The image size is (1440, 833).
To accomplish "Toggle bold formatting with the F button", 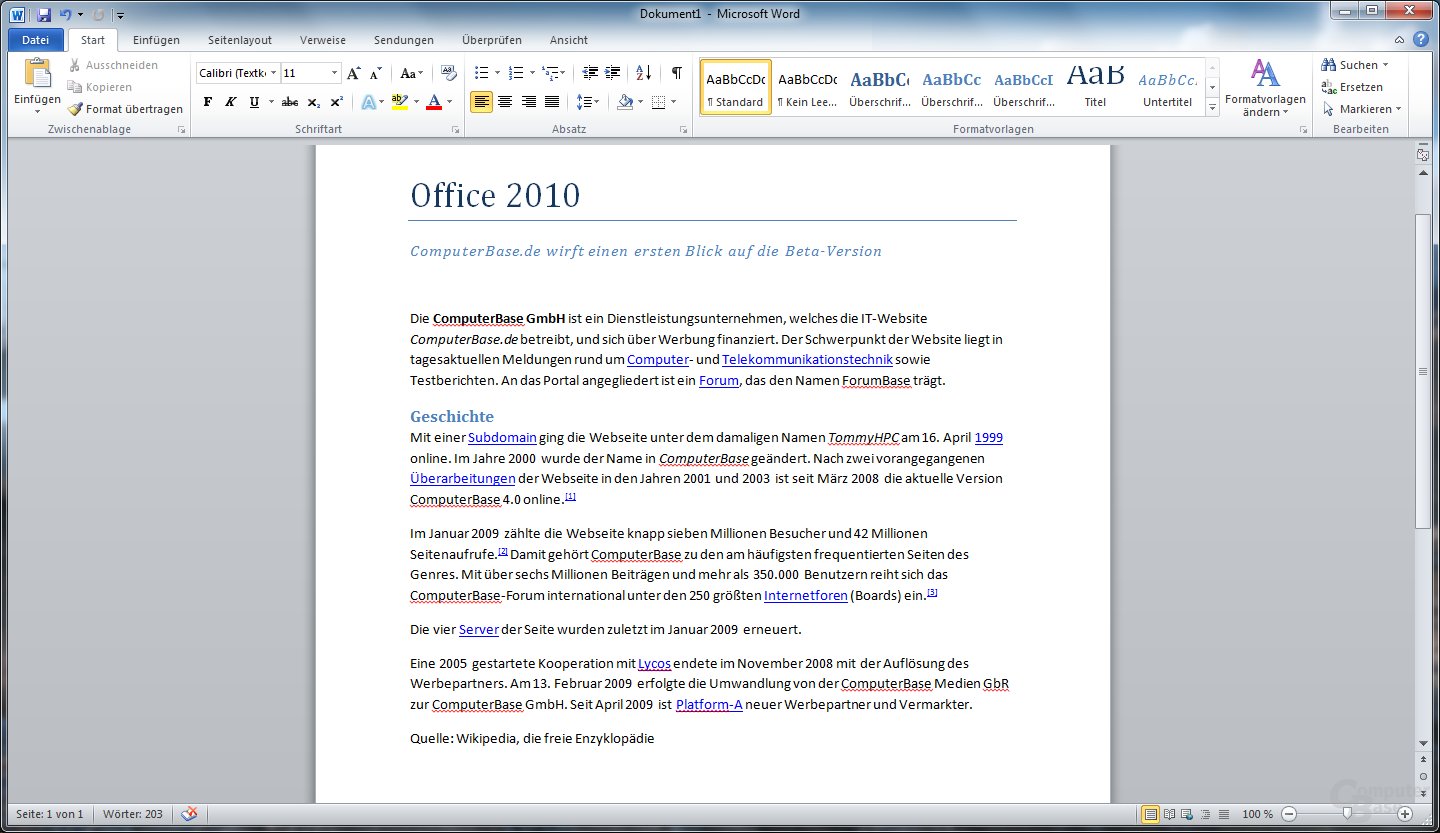I will [208, 102].
